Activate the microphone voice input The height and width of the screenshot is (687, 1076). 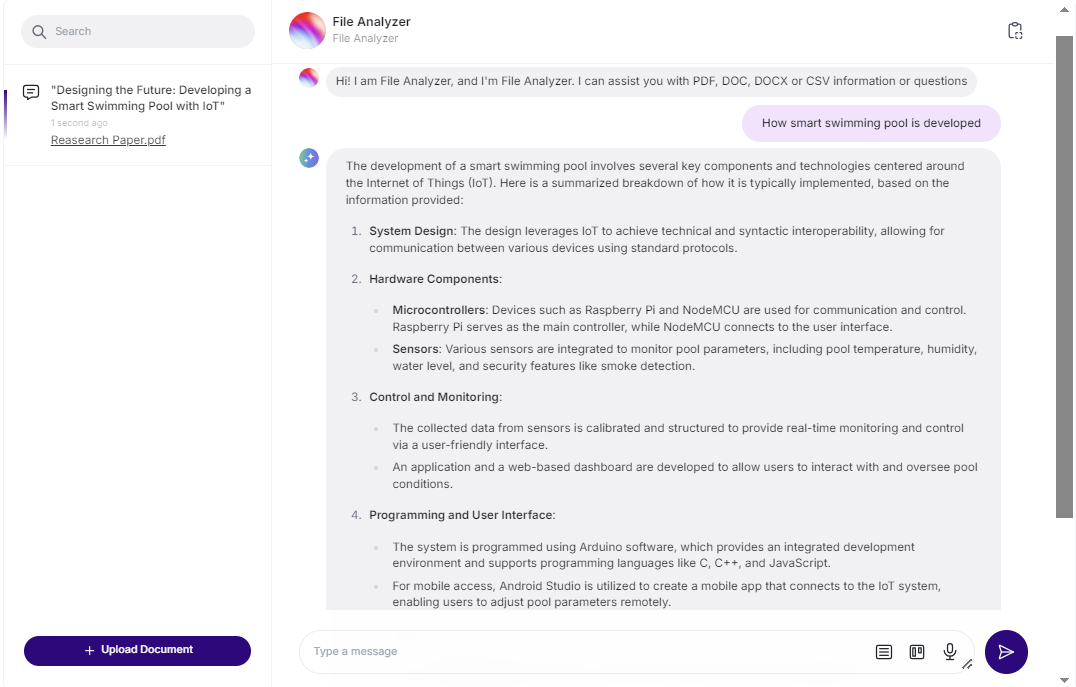point(949,652)
